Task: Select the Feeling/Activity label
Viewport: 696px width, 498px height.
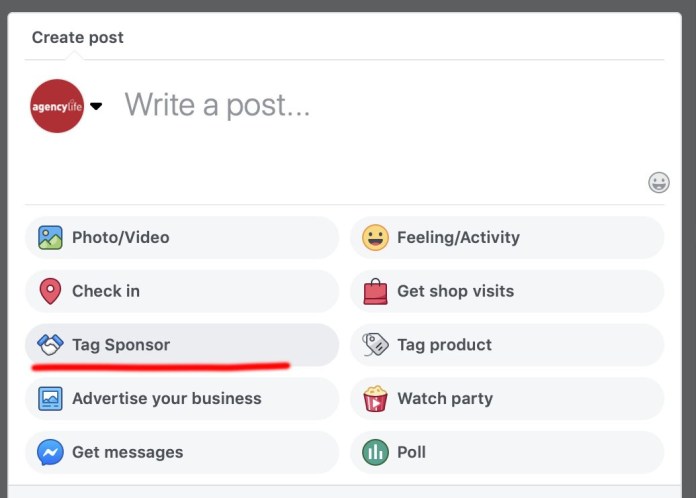Action: pos(459,237)
